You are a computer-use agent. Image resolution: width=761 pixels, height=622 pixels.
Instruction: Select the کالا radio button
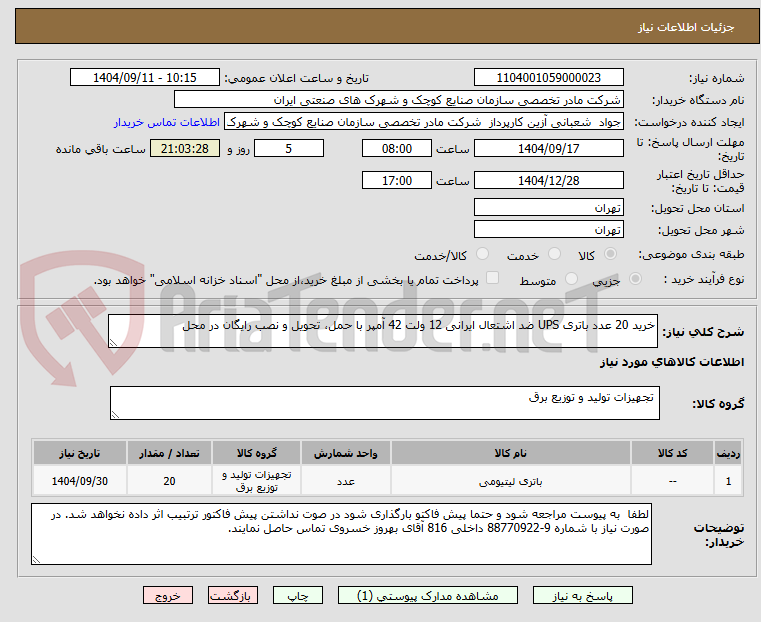611,254
